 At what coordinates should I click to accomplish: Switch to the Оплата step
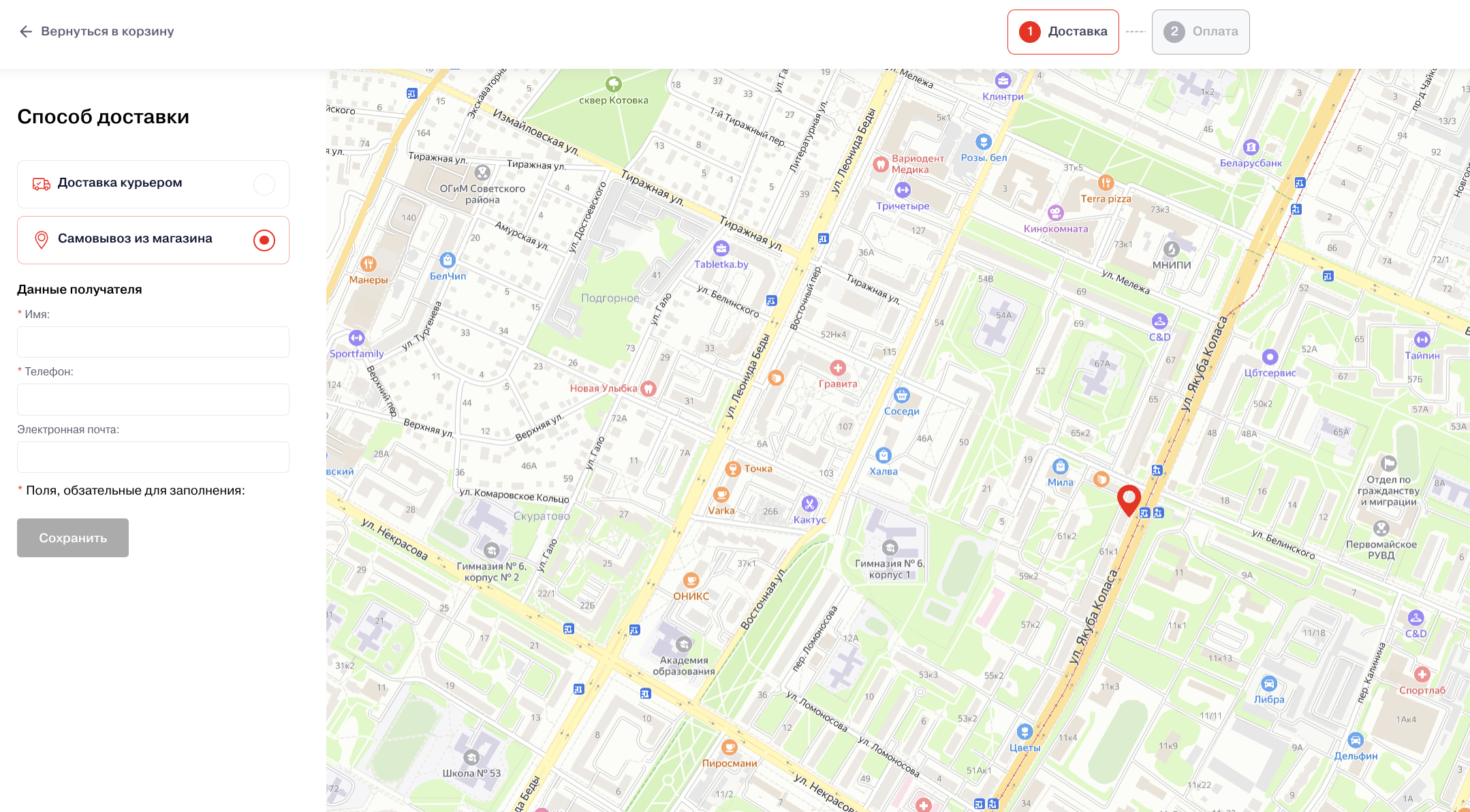(1200, 31)
